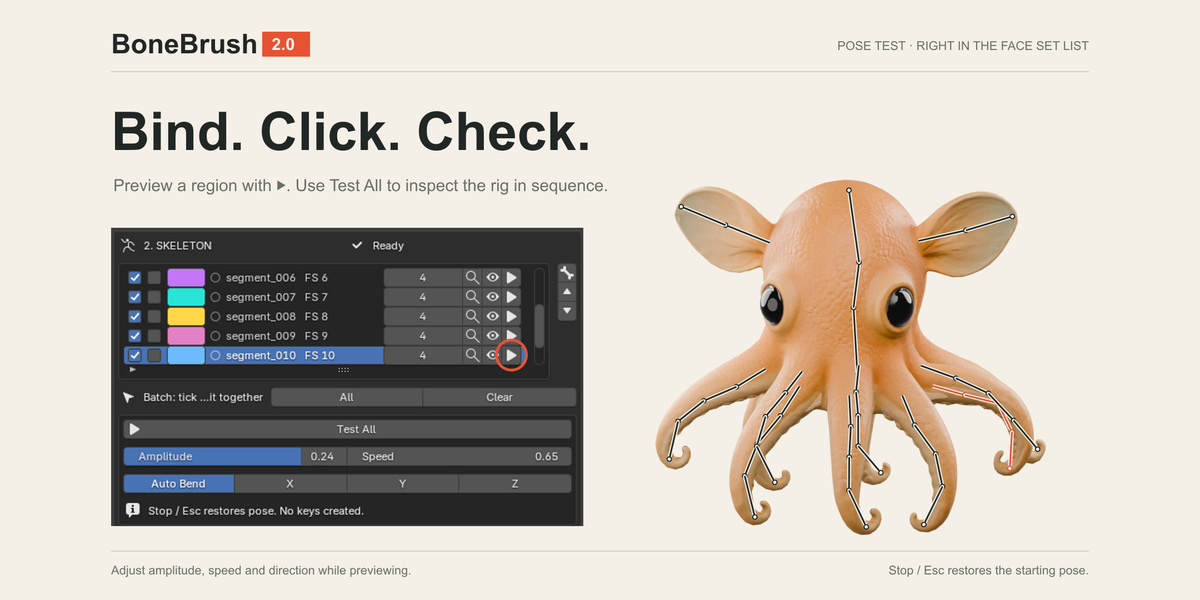This screenshot has height=600, width=1200.
Task: Click the magnifier icon for segment_006
Action: 472,277
